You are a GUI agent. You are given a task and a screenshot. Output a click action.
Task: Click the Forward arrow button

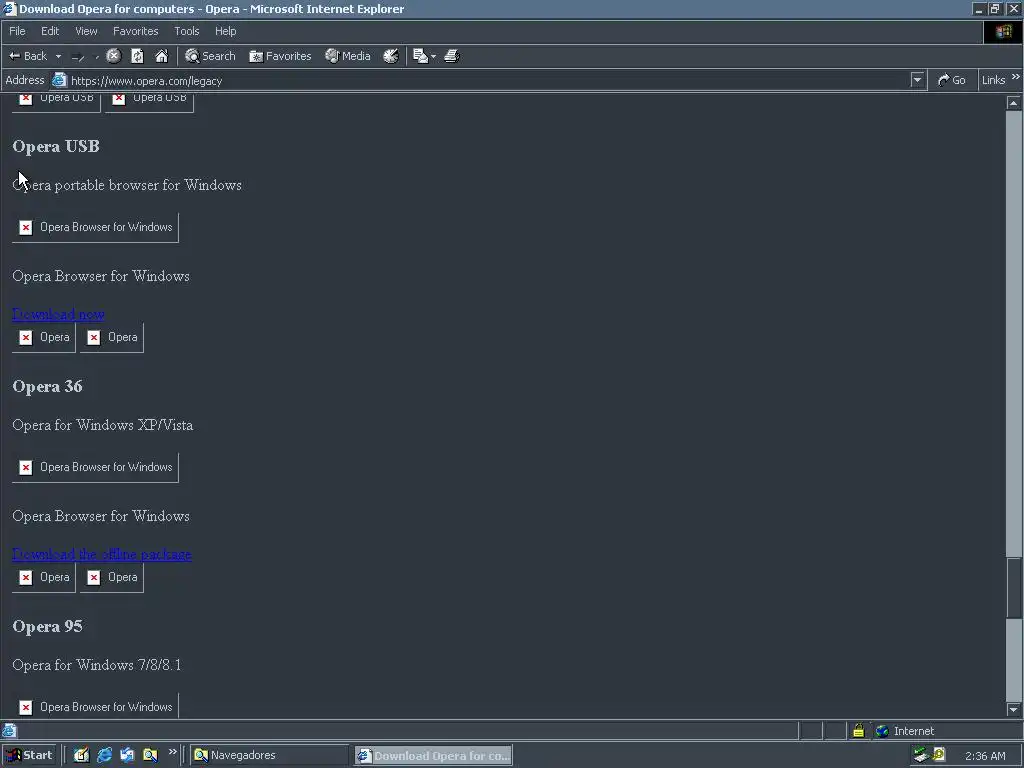pyautogui.click(x=78, y=57)
